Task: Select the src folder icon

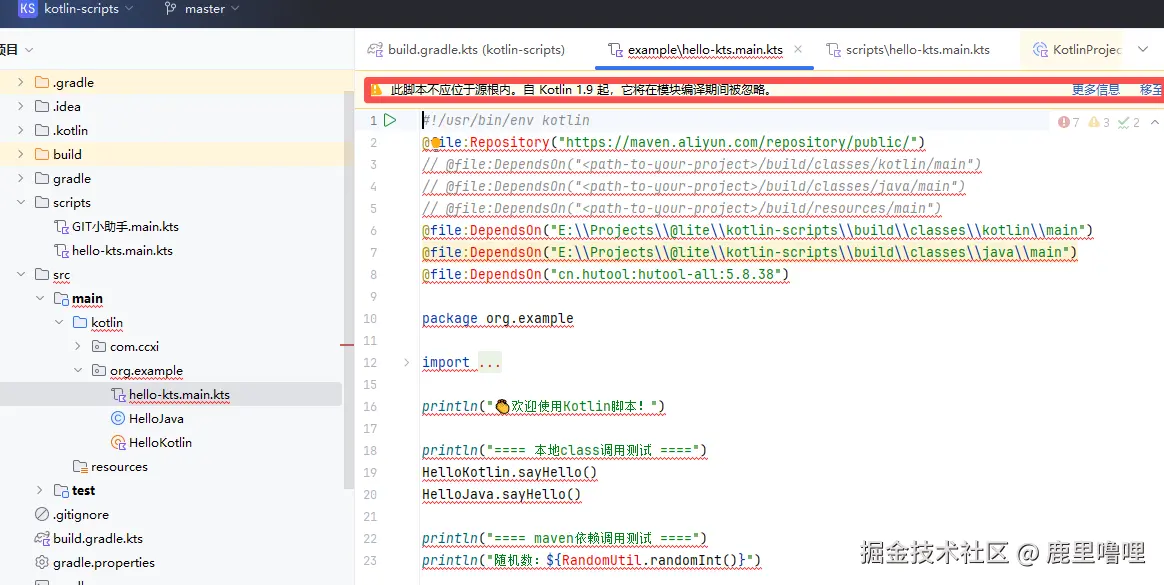Action: 42,274
